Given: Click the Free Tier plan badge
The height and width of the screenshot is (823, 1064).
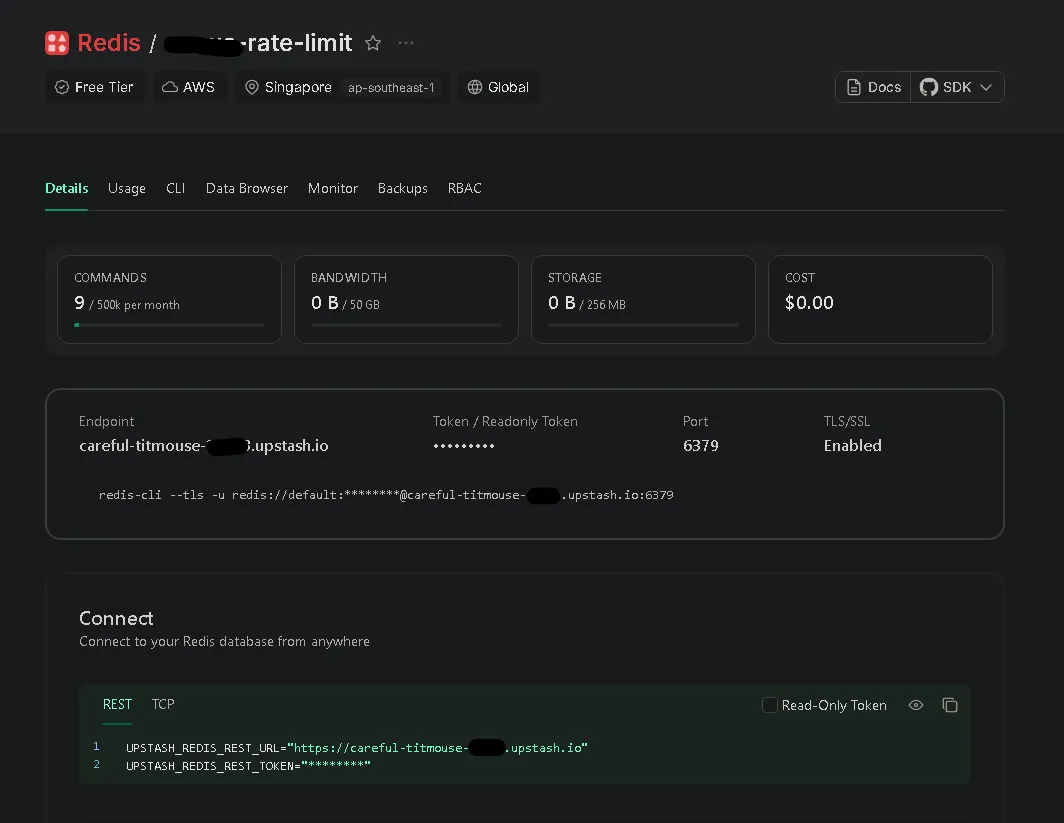Looking at the screenshot, I should pyautogui.click(x=94, y=87).
